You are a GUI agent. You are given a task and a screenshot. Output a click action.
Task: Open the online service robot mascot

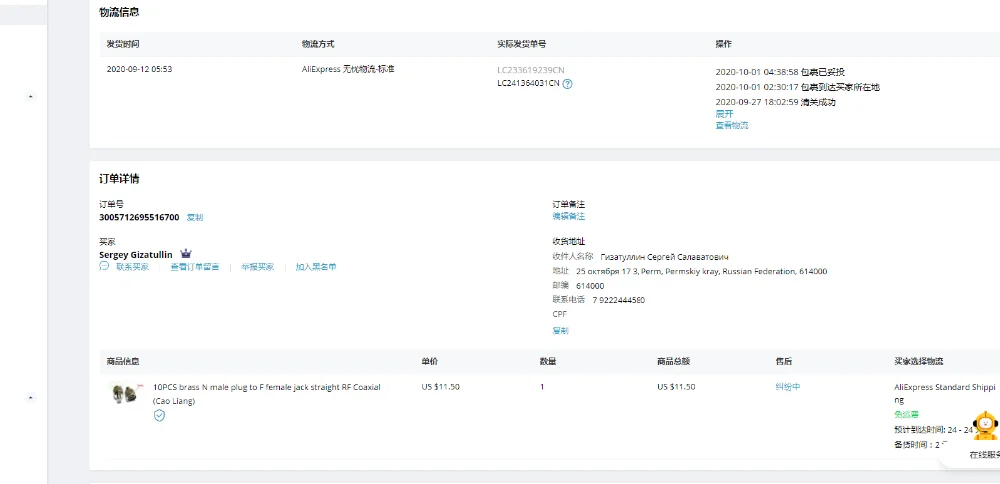click(986, 425)
